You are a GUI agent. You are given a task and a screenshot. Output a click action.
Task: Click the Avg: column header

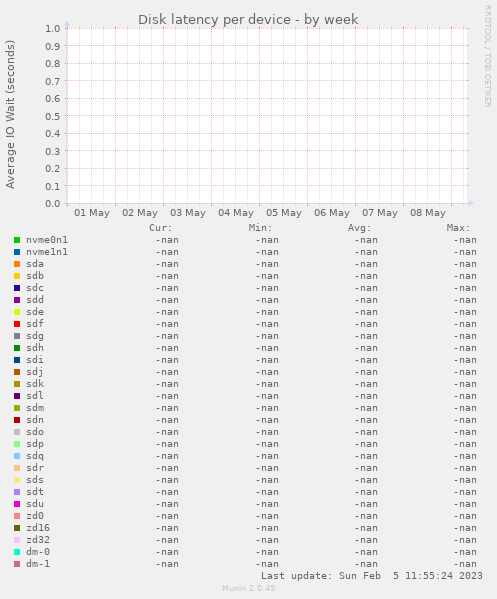tap(359, 228)
